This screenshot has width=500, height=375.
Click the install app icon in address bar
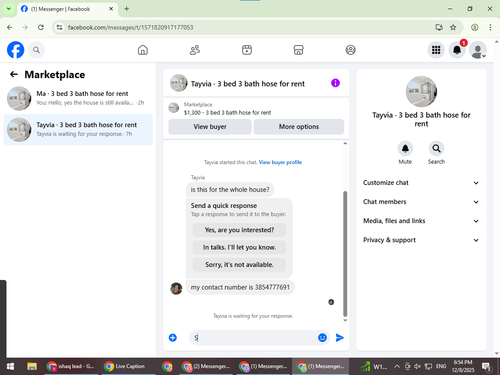pos(439,27)
